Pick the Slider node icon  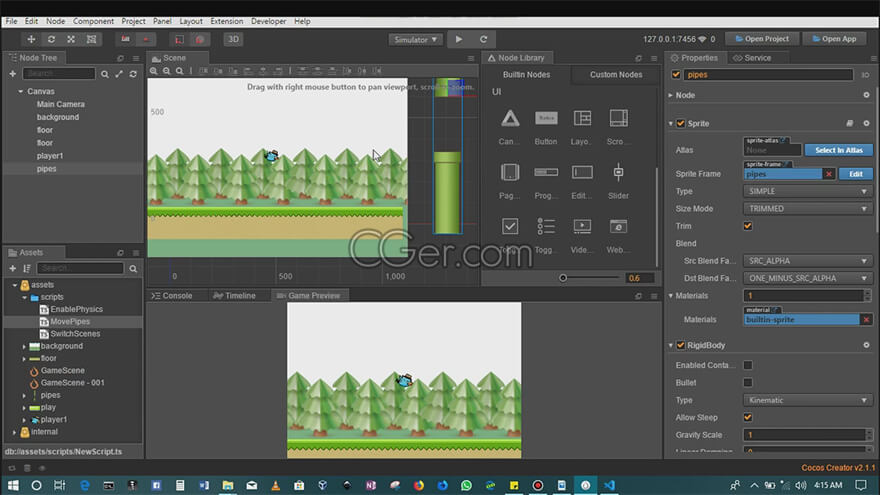[x=618, y=172]
